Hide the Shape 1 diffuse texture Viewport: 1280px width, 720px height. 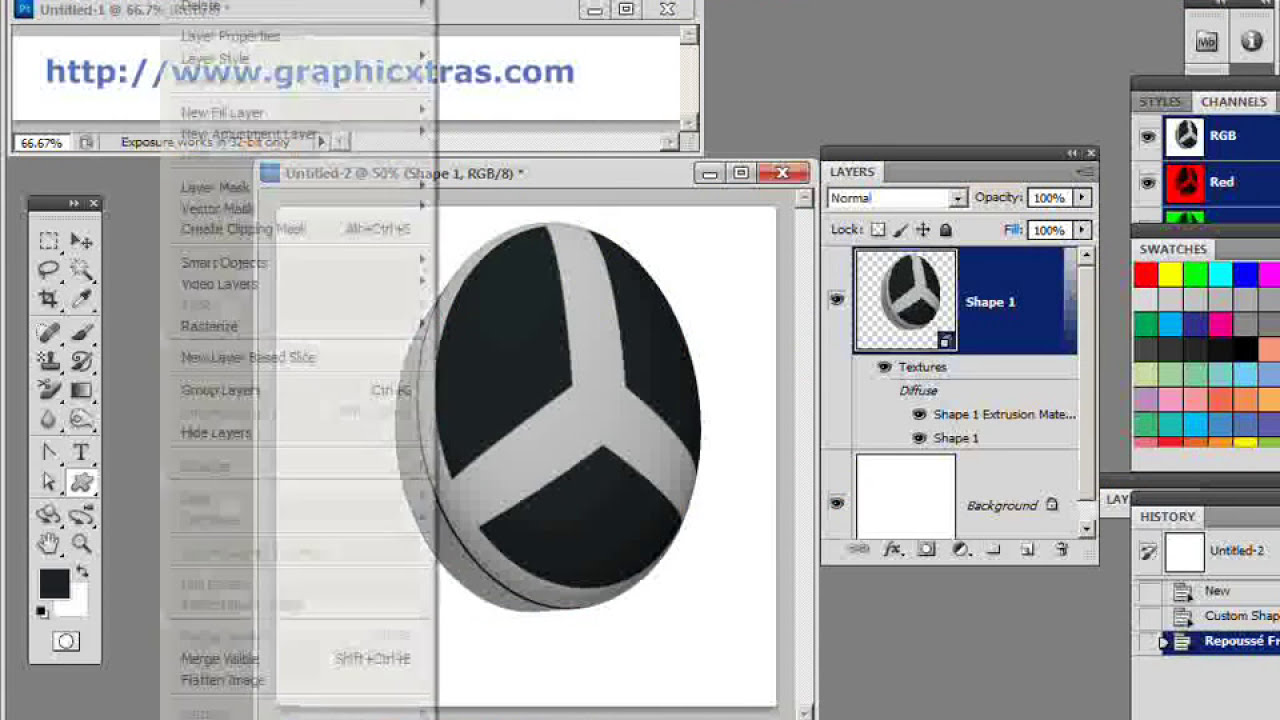coord(919,438)
